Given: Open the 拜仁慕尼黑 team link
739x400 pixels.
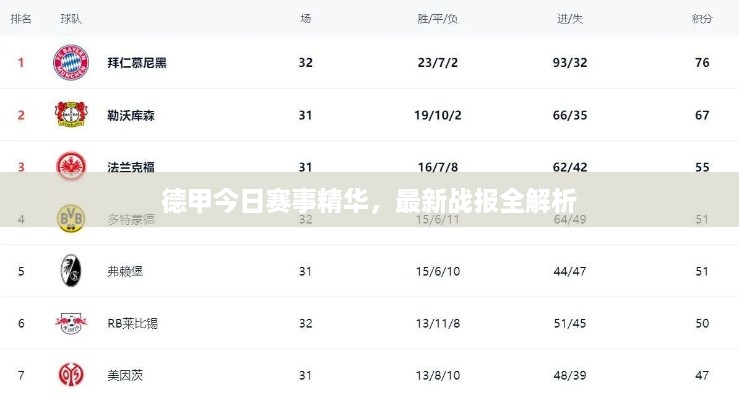Looking at the screenshot, I should 137,63.
